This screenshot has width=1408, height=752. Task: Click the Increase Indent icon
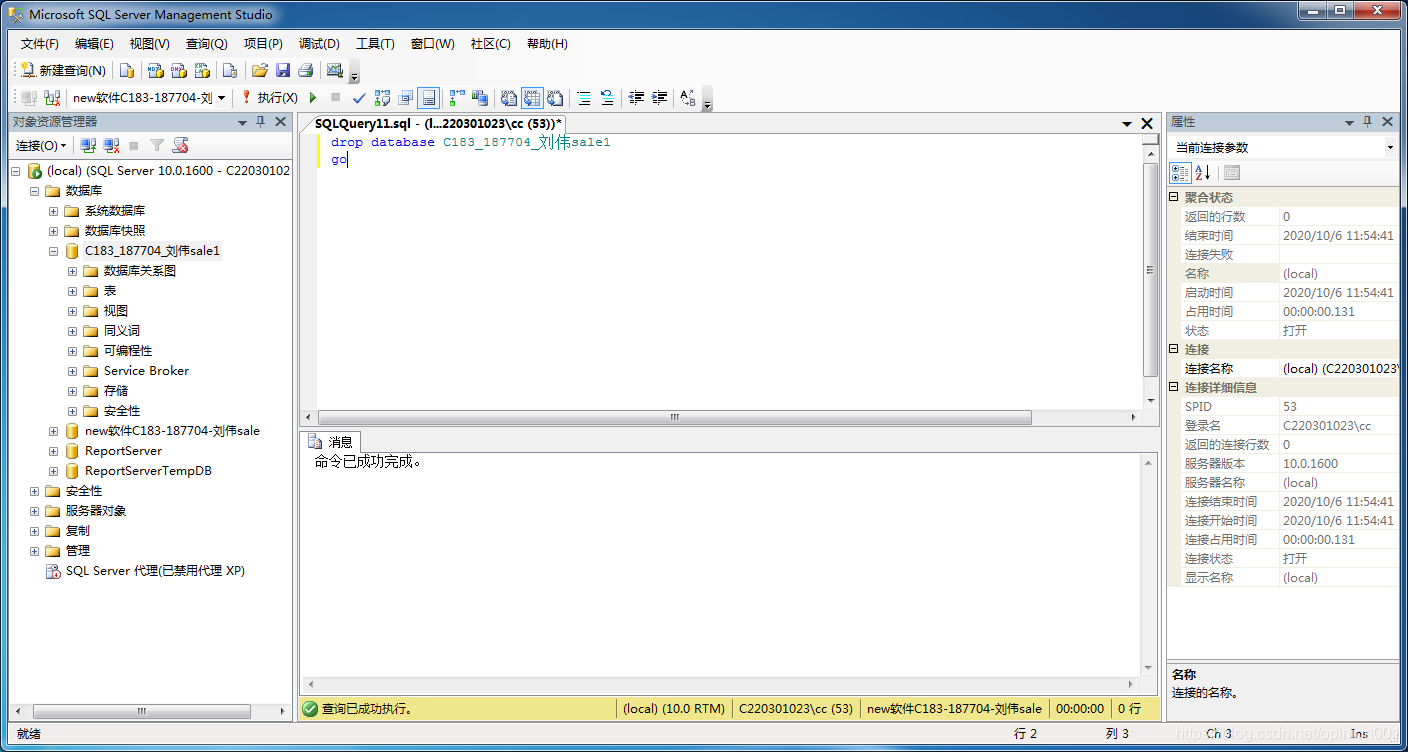click(x=659, y=98)
